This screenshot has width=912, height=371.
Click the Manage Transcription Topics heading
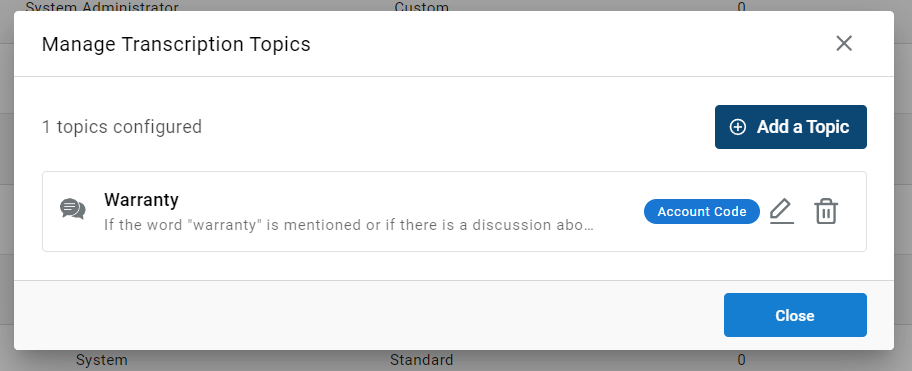pos(176,44)
